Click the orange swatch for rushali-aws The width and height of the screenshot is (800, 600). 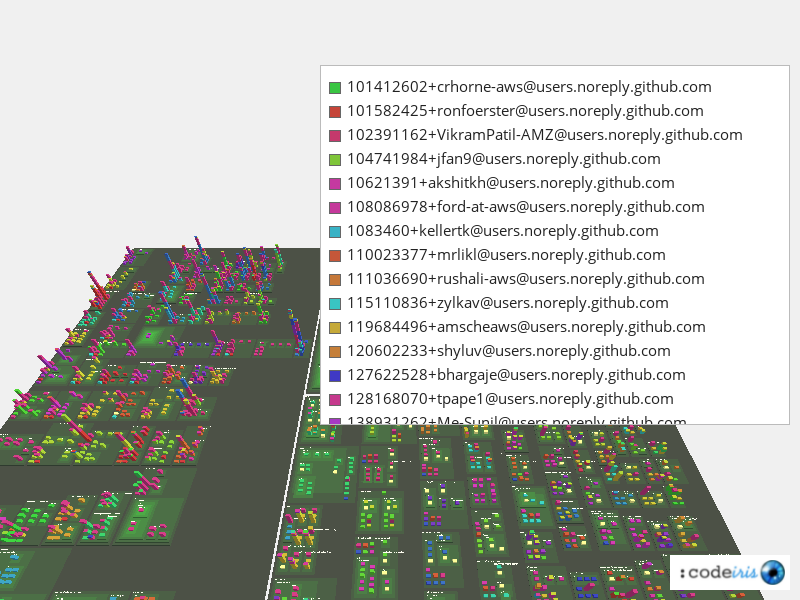point(335,280)
